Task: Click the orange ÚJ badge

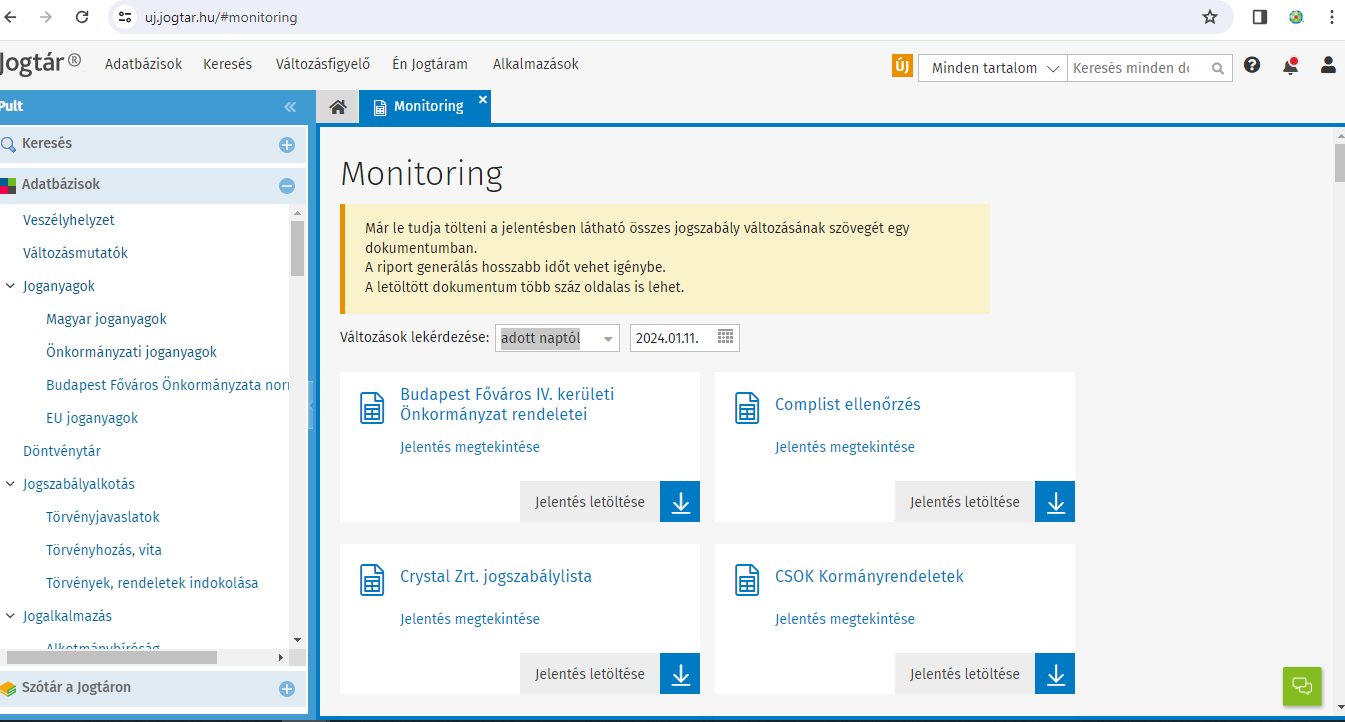Action: pyautogui.click(x=902, y=67)
